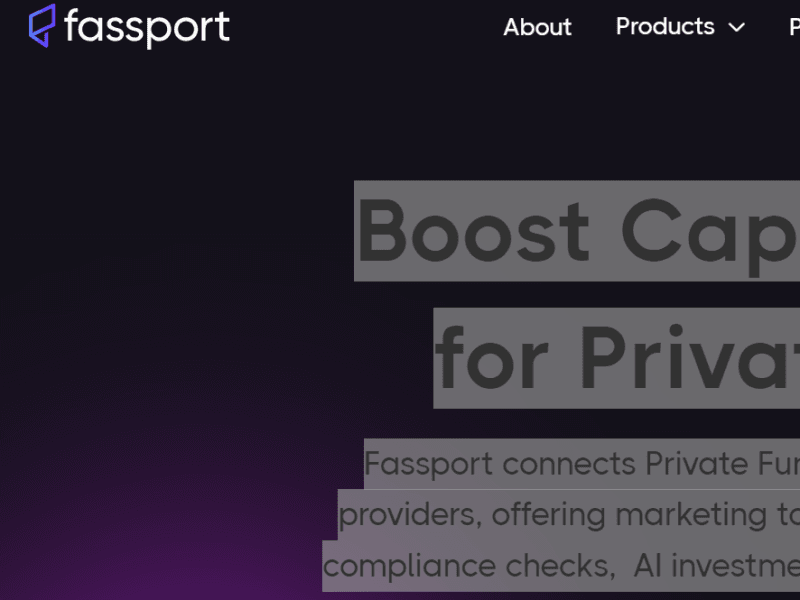Click the geometric arrow shape in the logo

(40, 27)
